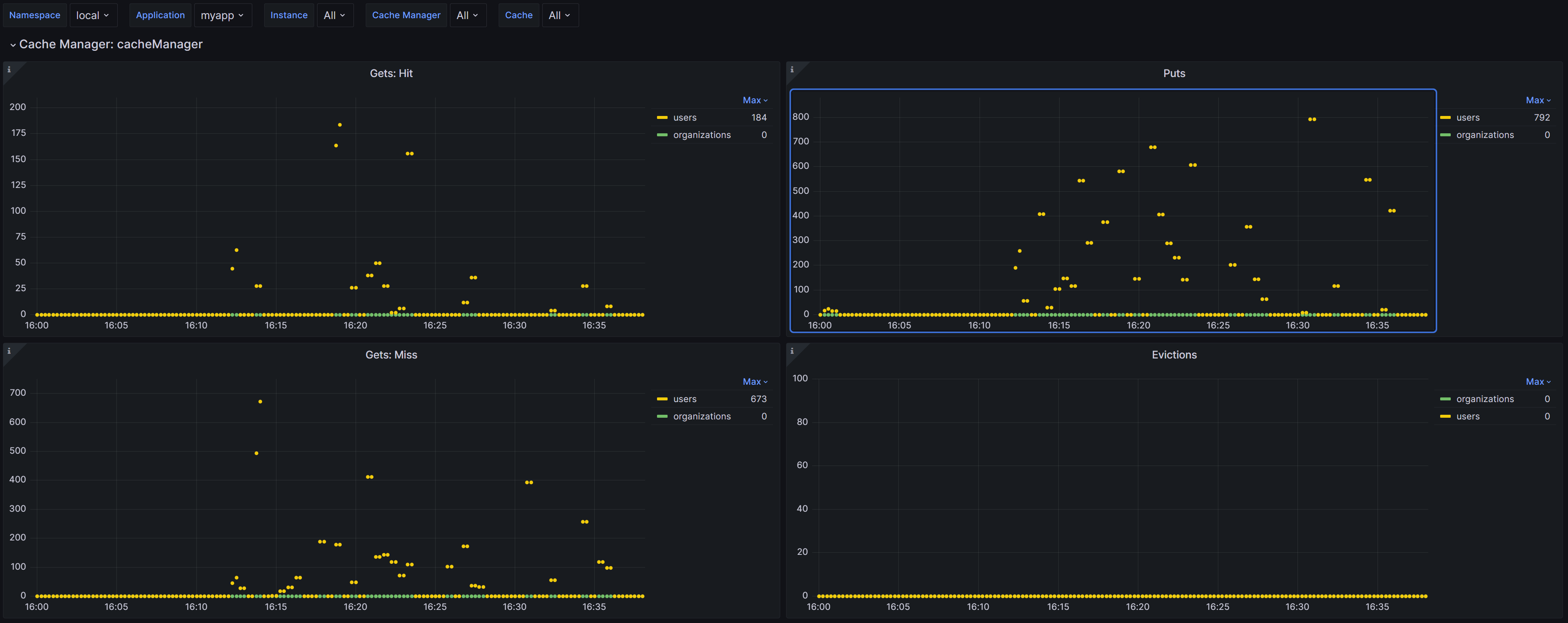Image resolution: width=1568 pixels, height=623 pixels.
Task: Open the Instance All dropdown
Action: [334, 15]
